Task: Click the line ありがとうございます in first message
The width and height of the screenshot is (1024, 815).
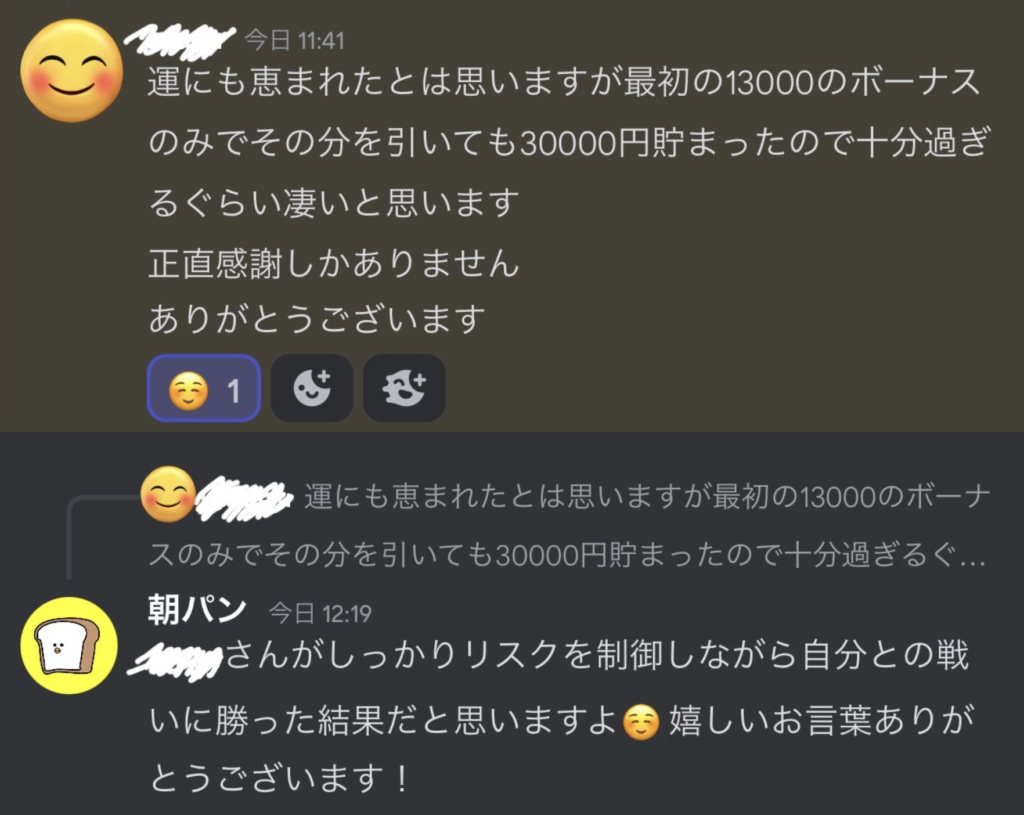Action: [x=317, y=319]
